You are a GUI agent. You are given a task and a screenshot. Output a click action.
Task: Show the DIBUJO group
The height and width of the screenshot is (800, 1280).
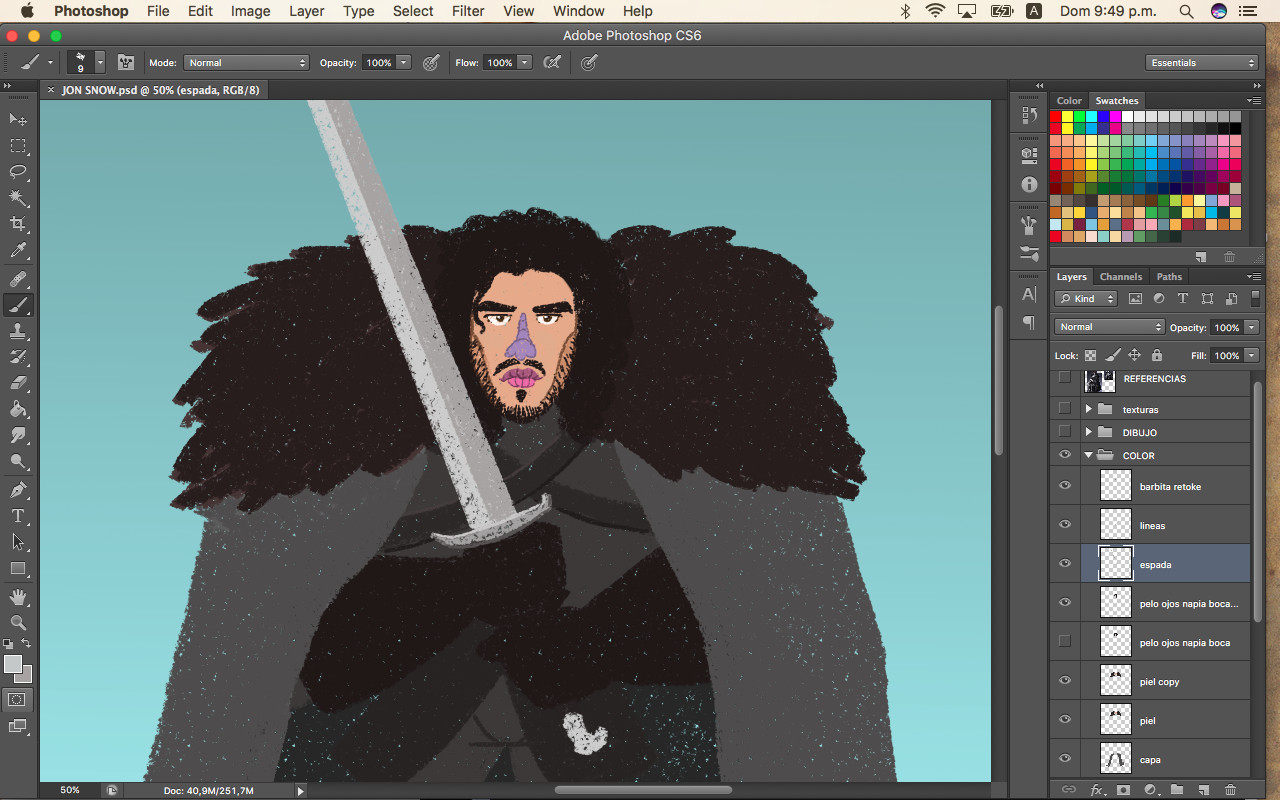[1065, 431]
